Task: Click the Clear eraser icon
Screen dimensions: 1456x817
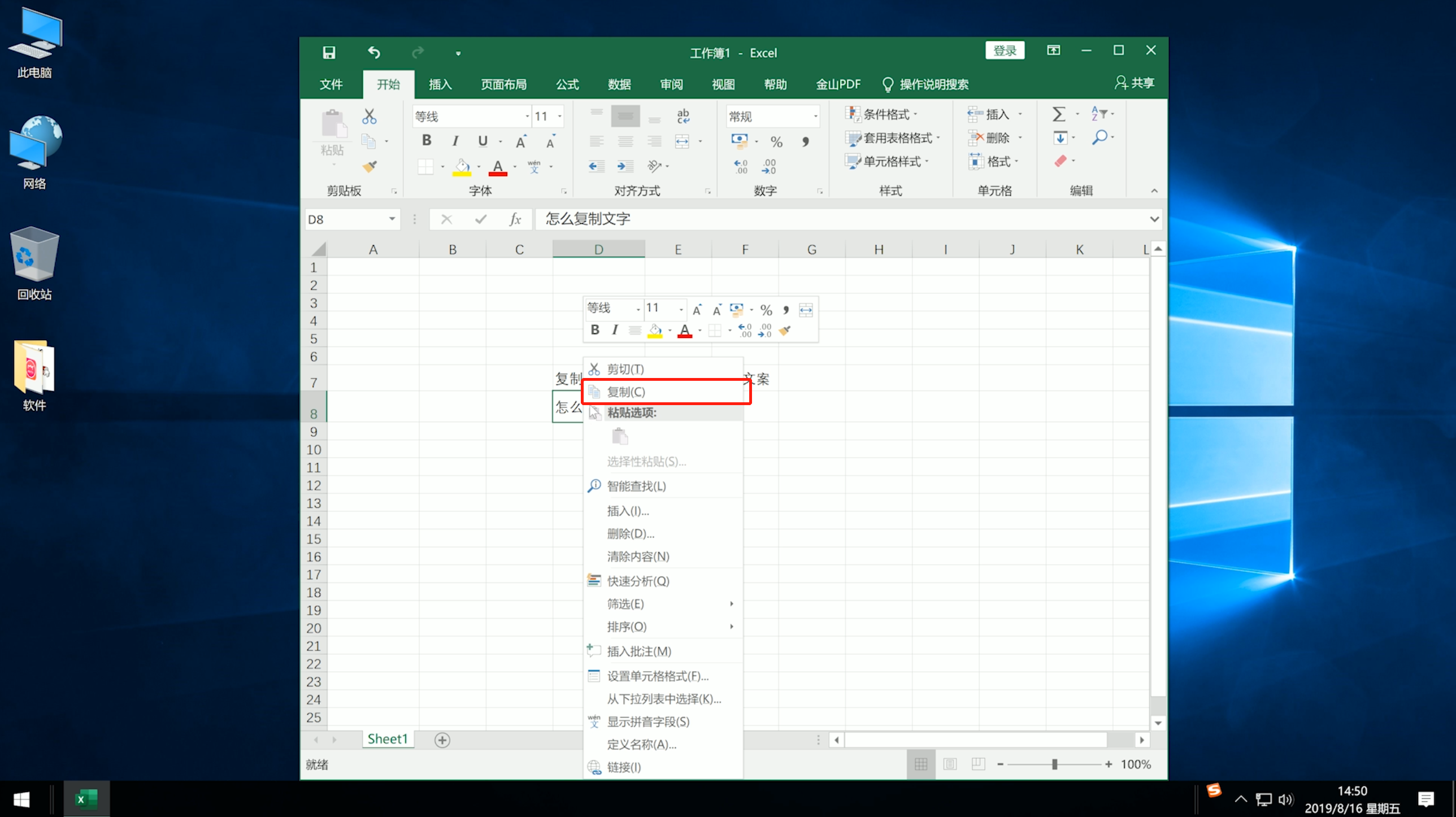Action: (1061, 161)
